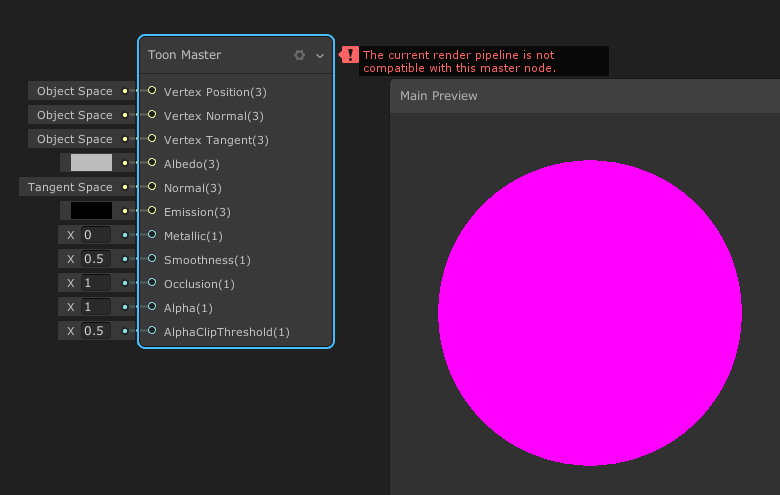Click the Albedo(3) label
780x495 pixels.
192,164
